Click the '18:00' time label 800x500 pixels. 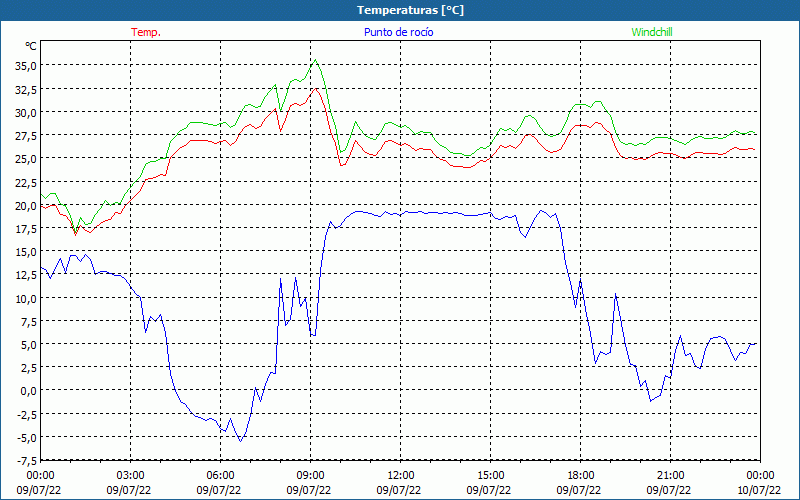pyautogui.click(x=580, y=476)
